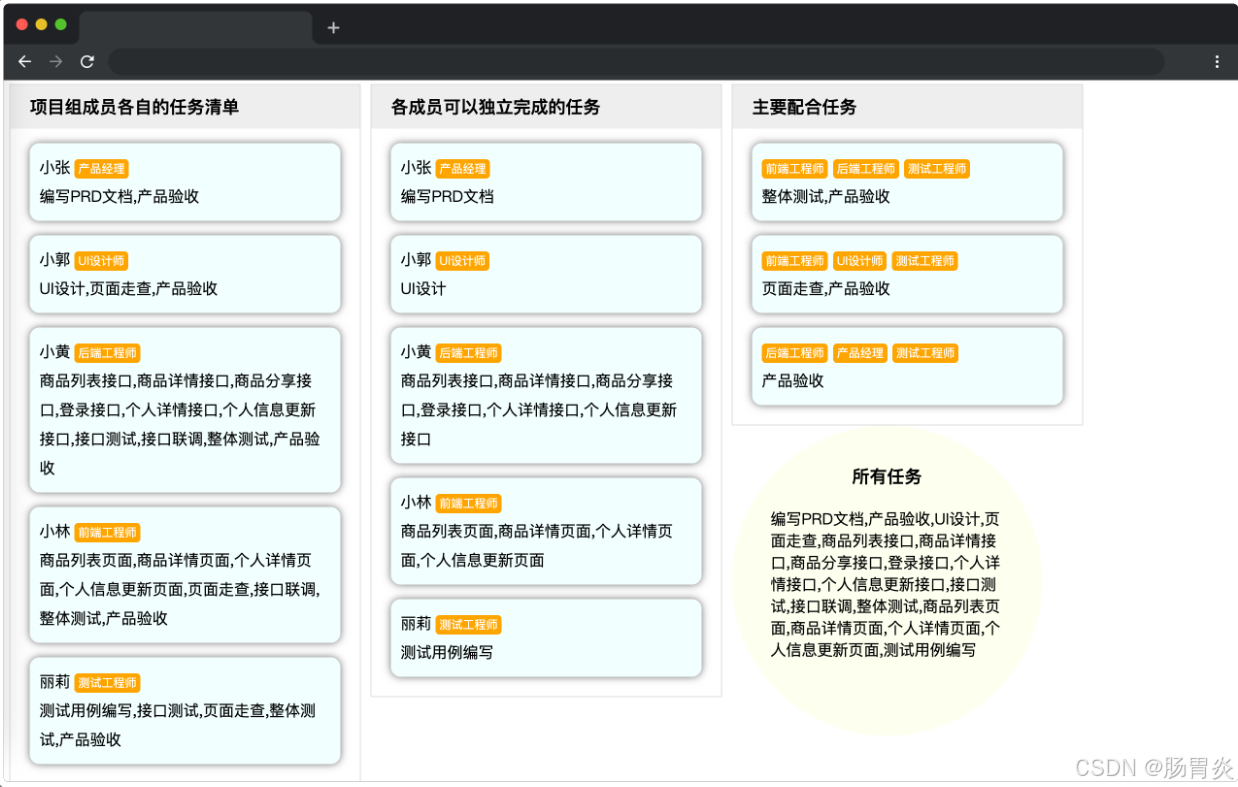The height and width of the screenshot is (787, 1238).
Task: Click name 丽莉 in the task list column
Action: [x=55, y=682]
